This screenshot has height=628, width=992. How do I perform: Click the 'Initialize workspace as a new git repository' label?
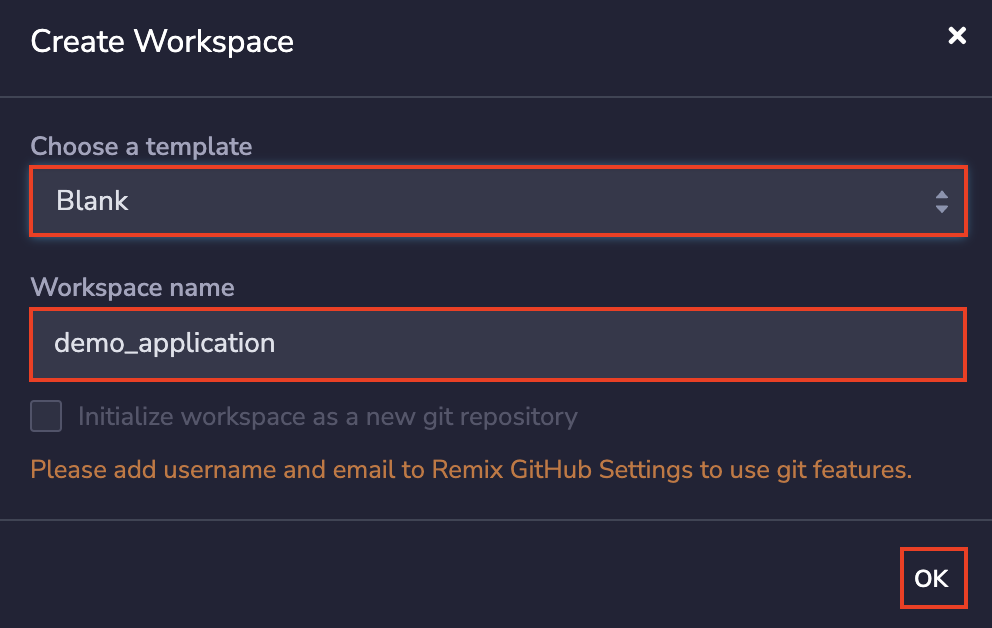click(327, 416)
